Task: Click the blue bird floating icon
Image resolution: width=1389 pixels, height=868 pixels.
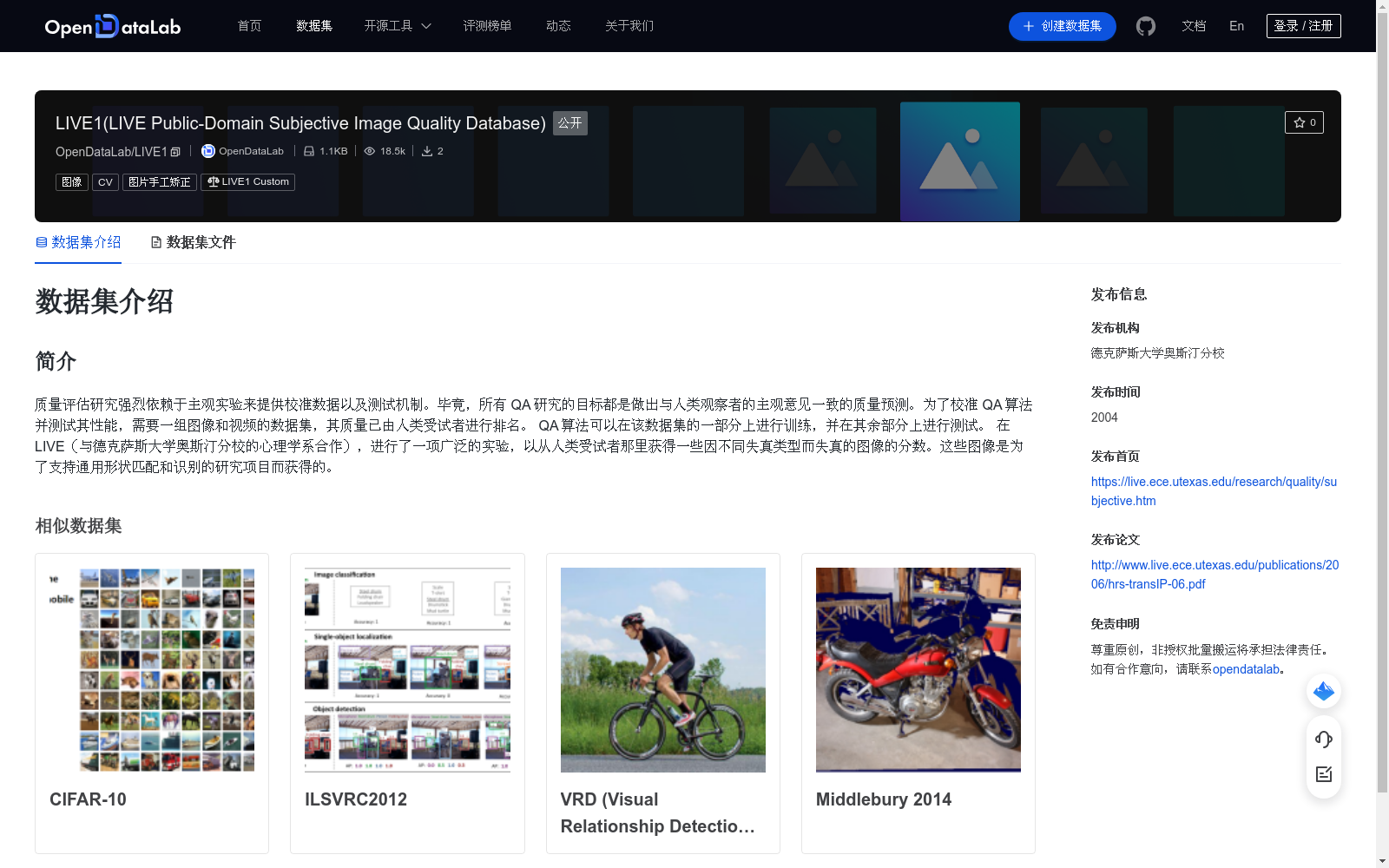Action: pyautogui.click(x=1324, y=691)
